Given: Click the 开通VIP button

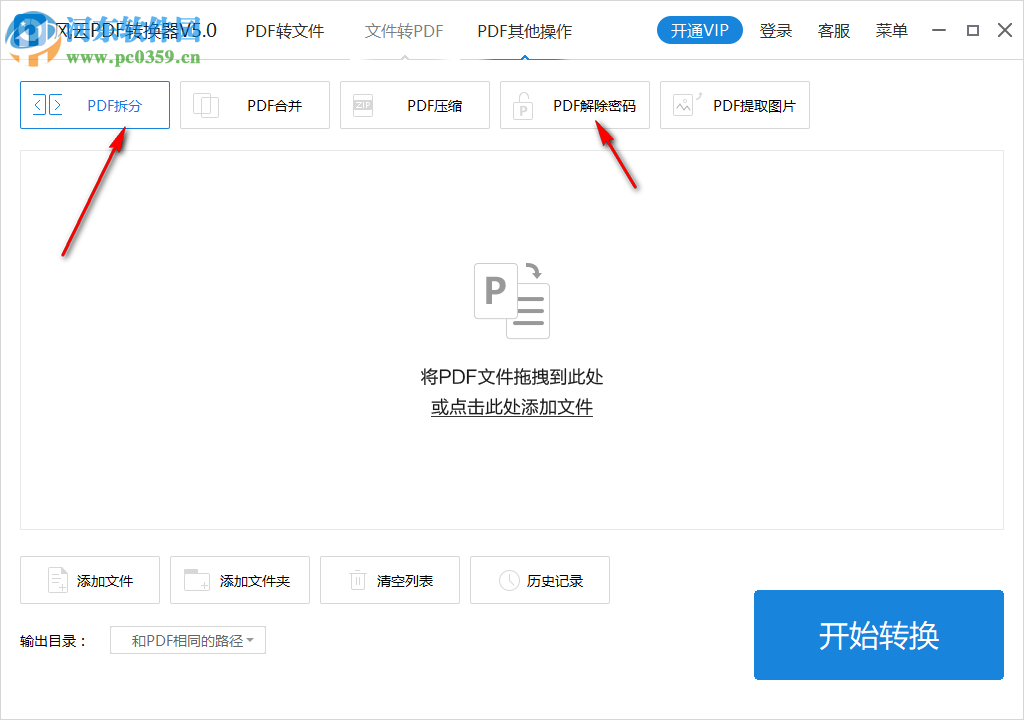Looking at the screenshot, I should [x=699, y=30].
